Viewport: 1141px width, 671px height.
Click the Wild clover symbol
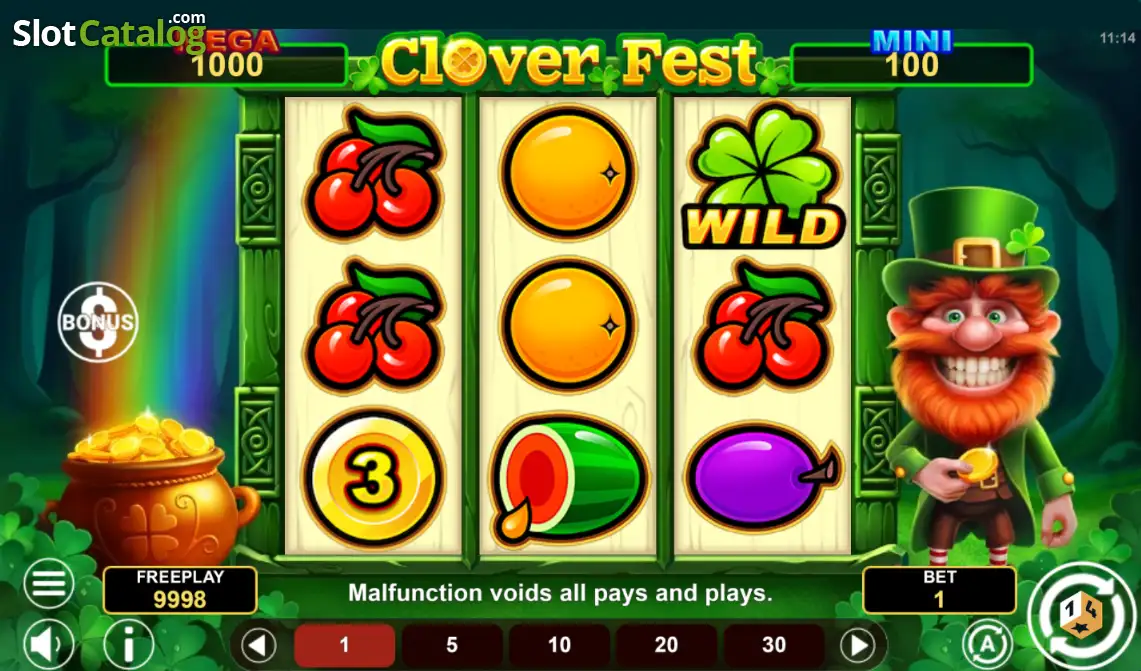(763, 175)
